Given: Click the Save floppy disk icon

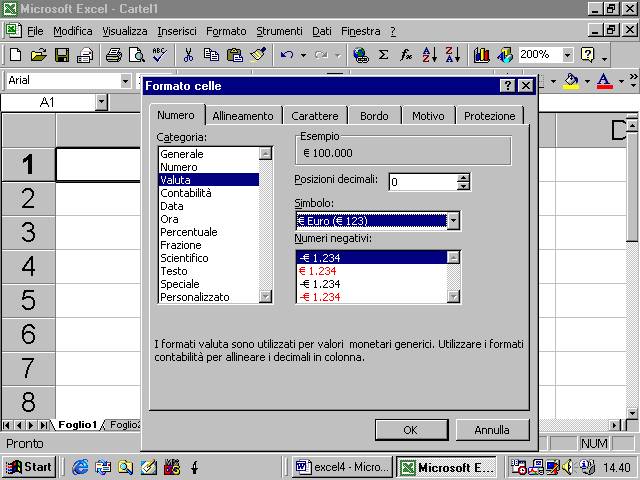Looking at the screenshot, I should [x=62, y=55].
